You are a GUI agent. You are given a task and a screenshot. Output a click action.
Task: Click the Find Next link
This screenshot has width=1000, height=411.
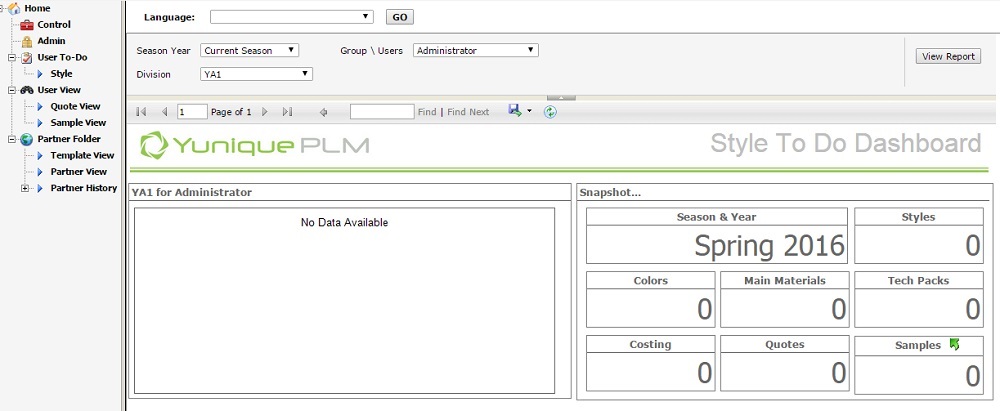pyautogui.click(x=468, y=112)
